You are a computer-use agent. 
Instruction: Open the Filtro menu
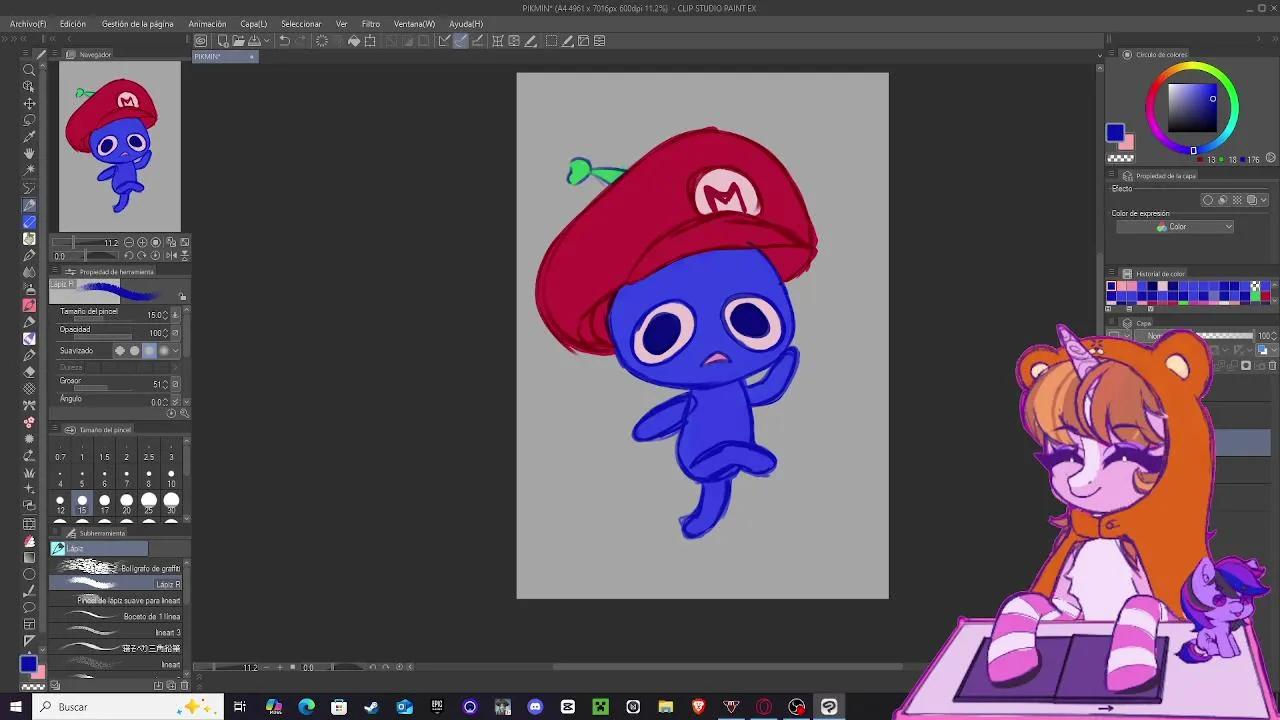click(371, 24)
